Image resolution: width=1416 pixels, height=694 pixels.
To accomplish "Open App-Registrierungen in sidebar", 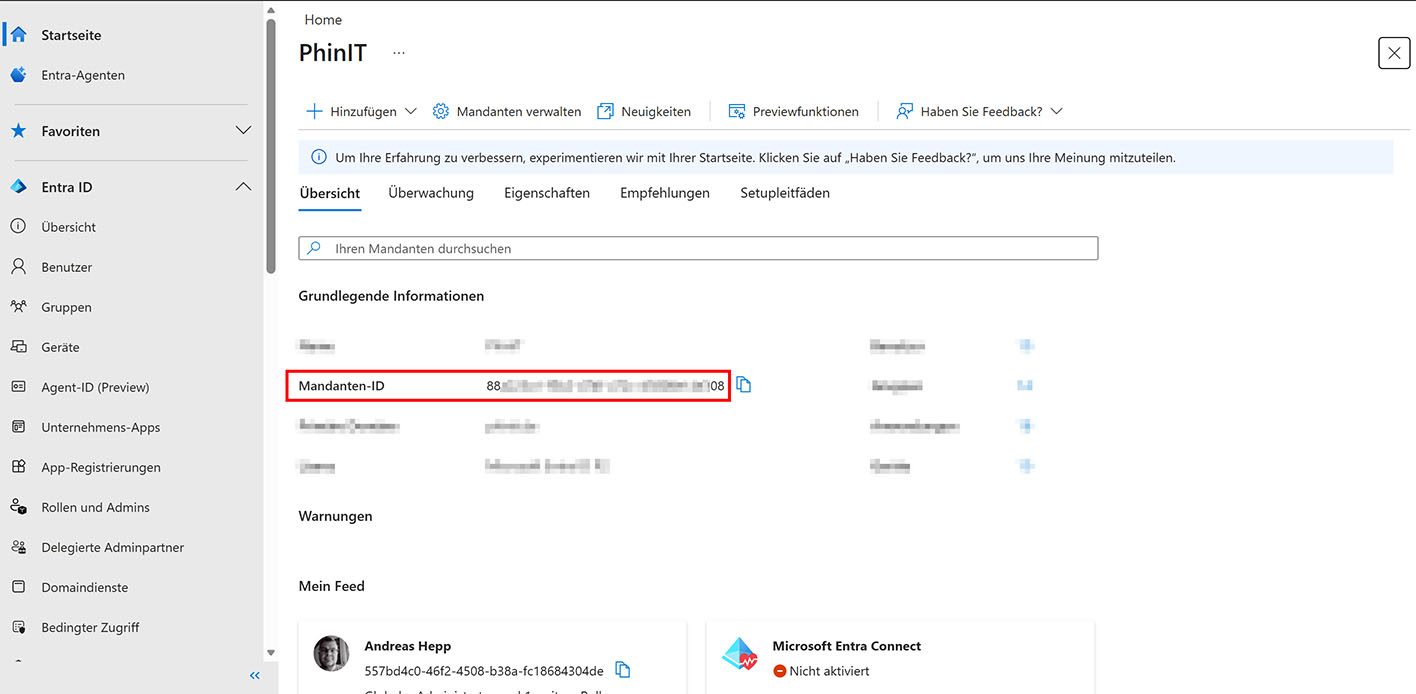I will [x=100, y=467].
